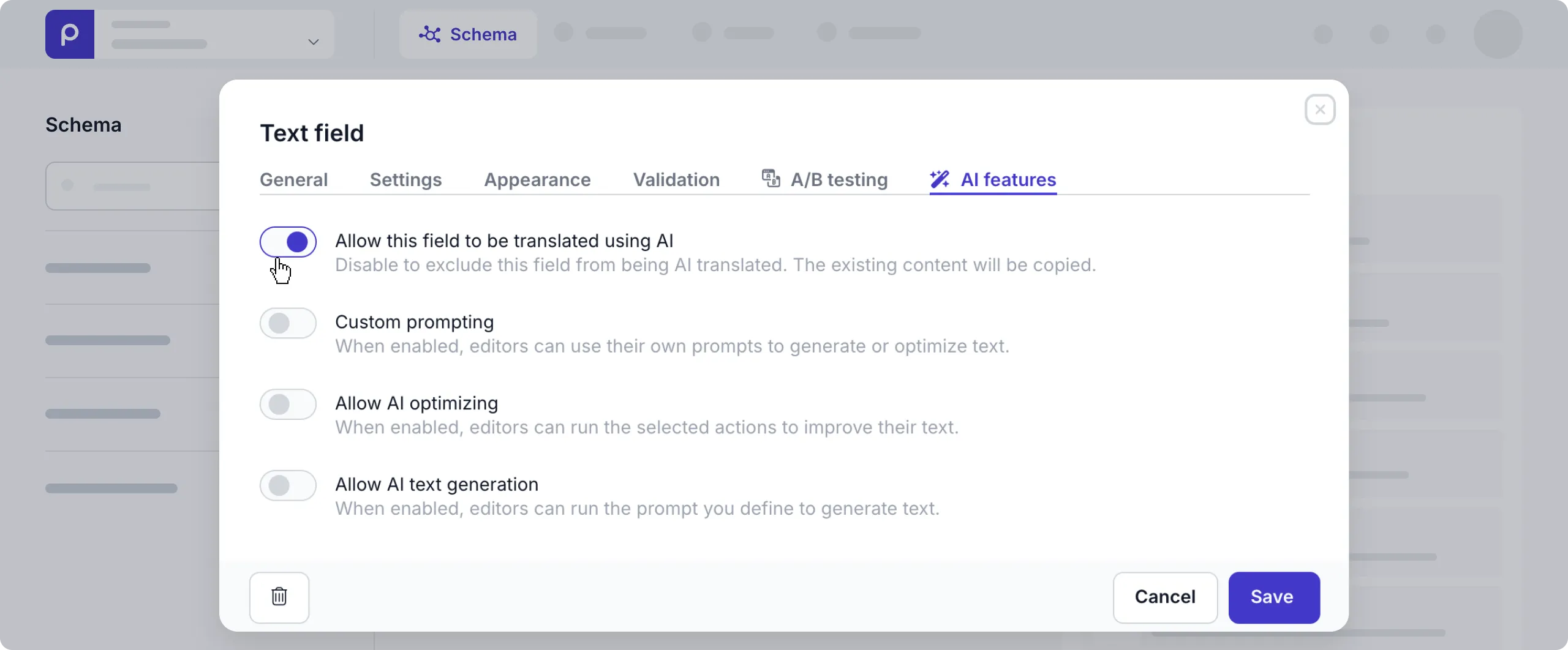Click the user avatar circle
The width and height of the screenshot is (1568, 650).
(1498, 34)
